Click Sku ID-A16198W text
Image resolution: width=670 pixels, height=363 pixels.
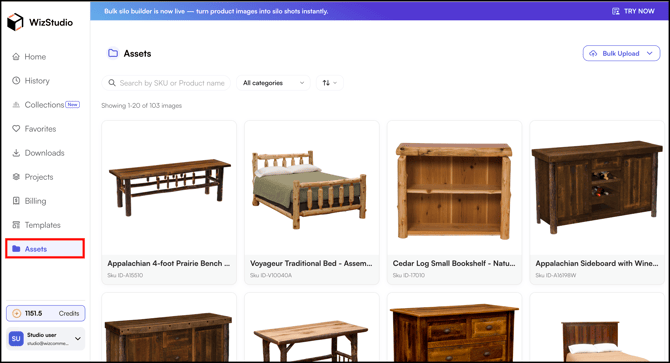pyautogui.click(x=556, y=275)
